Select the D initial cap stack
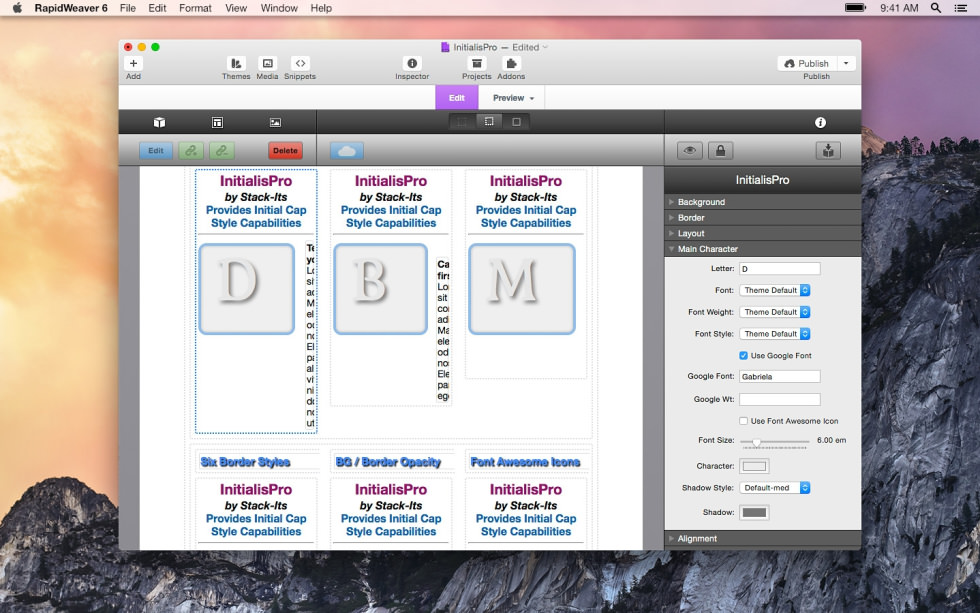The height and width of the screenshot is (613, 980). (x=246, y=289)
